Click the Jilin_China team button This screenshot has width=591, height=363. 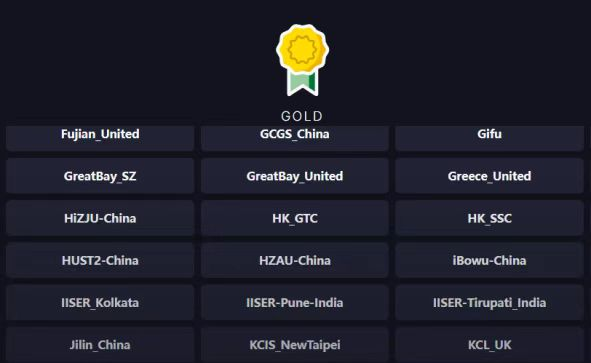(x=100, y=345)
